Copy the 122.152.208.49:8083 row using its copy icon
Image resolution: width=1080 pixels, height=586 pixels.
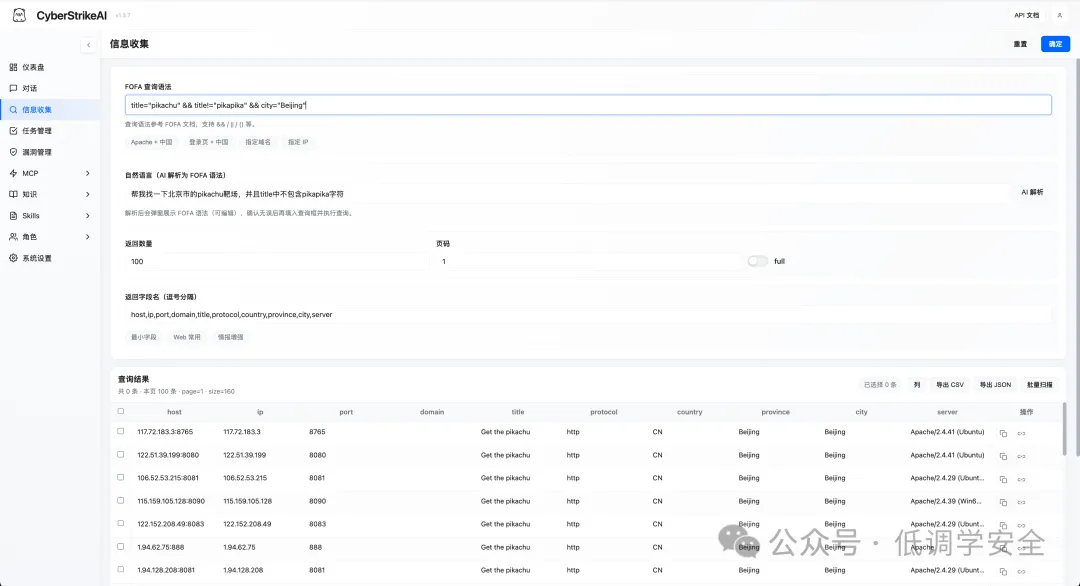click(1004, 525)
